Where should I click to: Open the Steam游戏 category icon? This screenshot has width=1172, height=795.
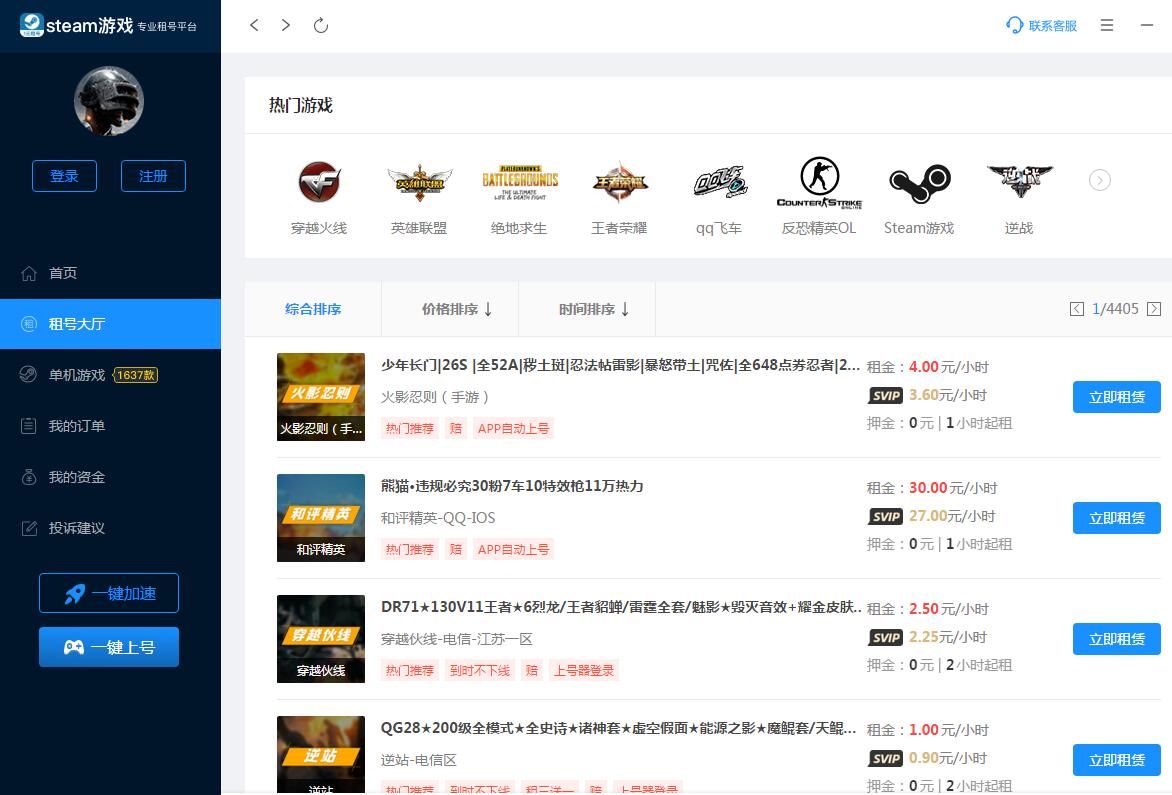click(919, 183)
